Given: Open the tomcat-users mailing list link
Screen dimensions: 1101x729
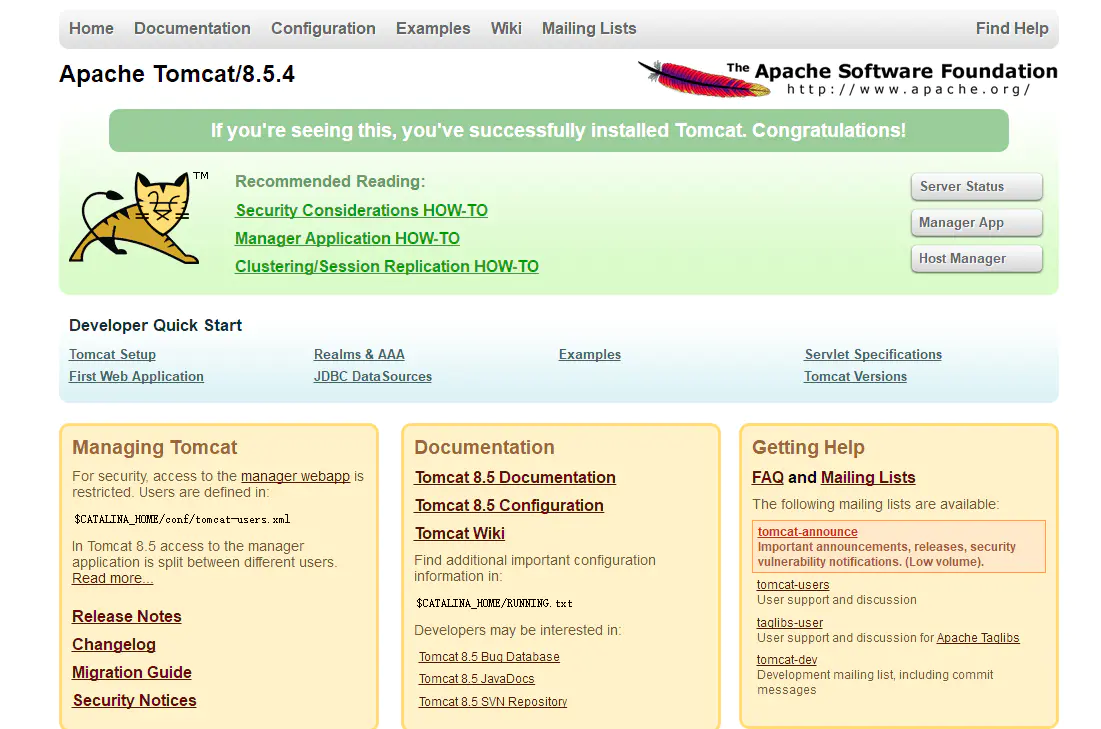Looking at the screenshot, I should pyautogui.click(x=793, y=585).
